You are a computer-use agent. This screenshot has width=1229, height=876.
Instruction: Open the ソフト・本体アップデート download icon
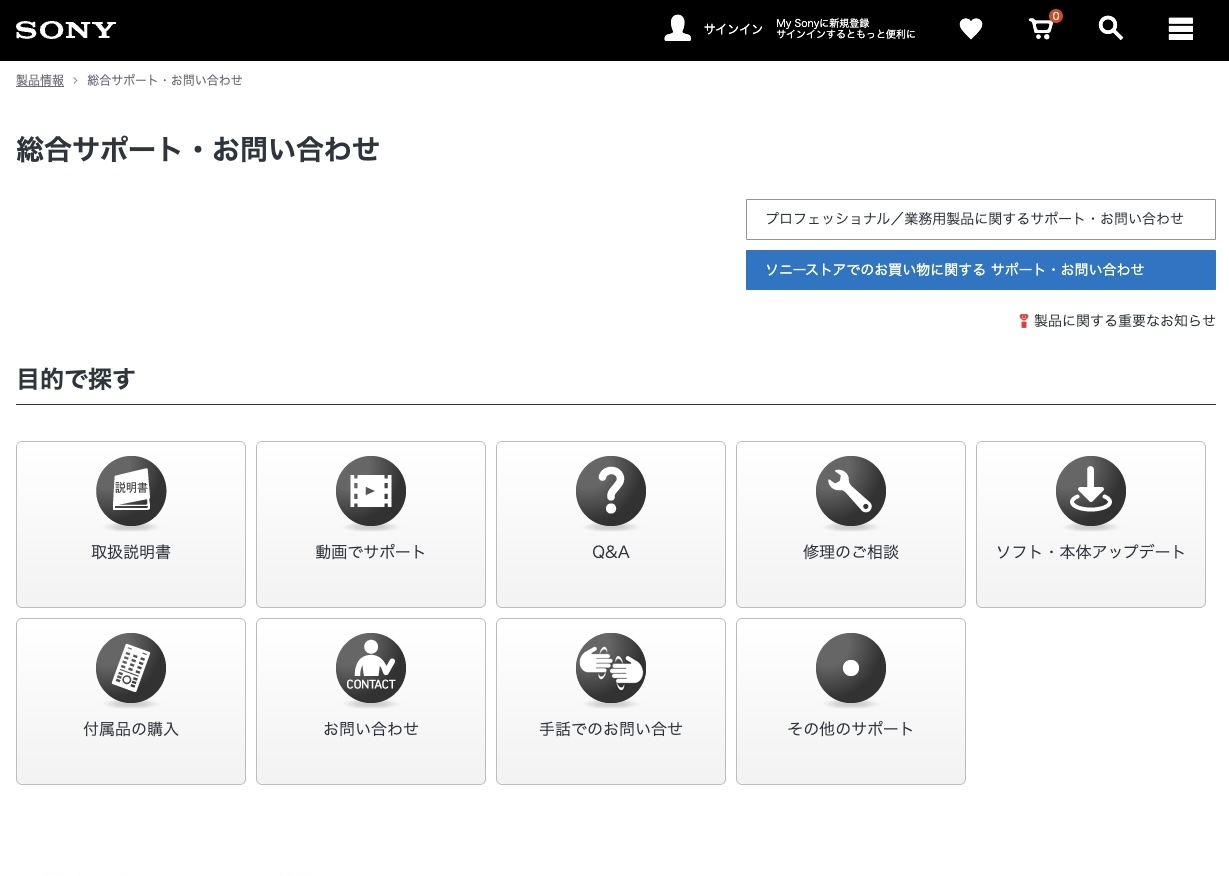pos(1091,492)
